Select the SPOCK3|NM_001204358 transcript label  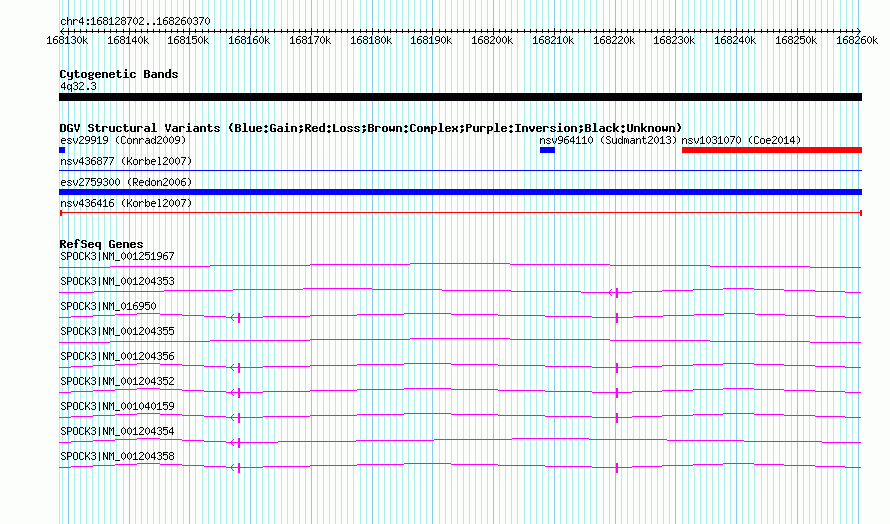click(x=117, y=456)
